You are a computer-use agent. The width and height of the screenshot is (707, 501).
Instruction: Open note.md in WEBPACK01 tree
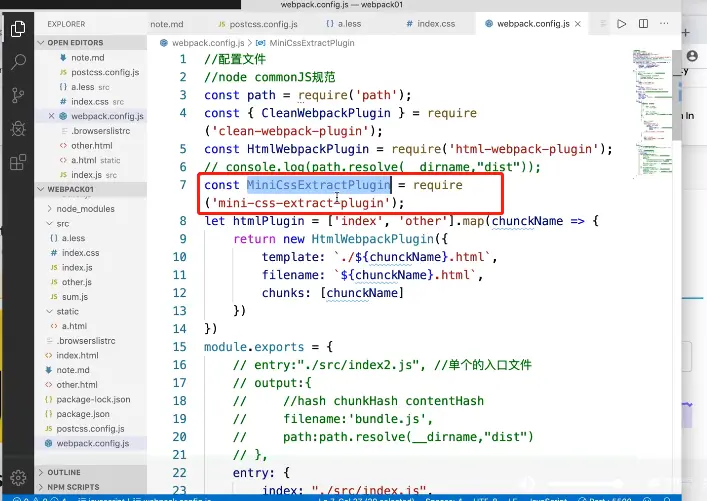73,370
